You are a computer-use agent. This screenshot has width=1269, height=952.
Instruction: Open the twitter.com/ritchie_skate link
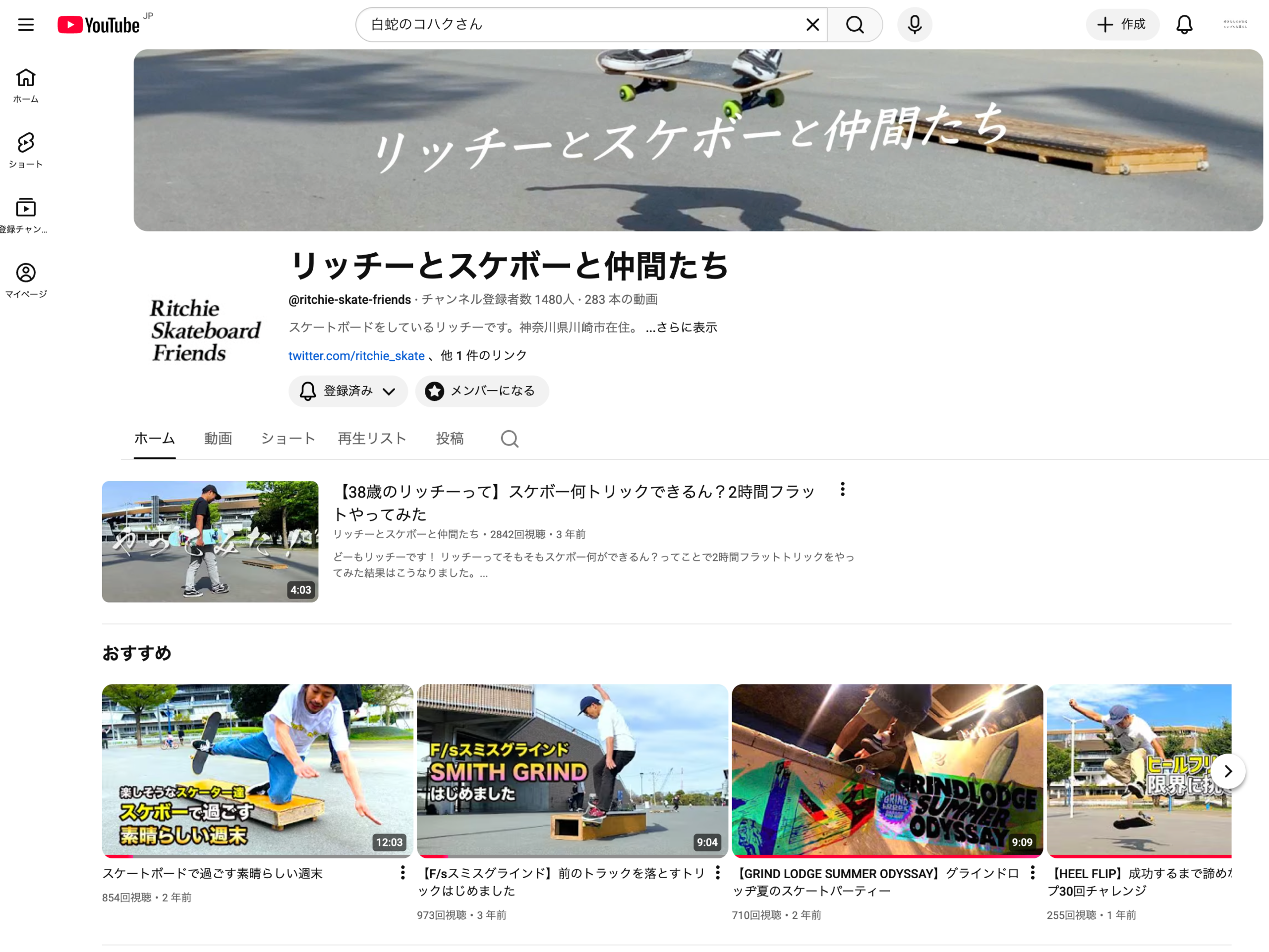click(356, 355)
